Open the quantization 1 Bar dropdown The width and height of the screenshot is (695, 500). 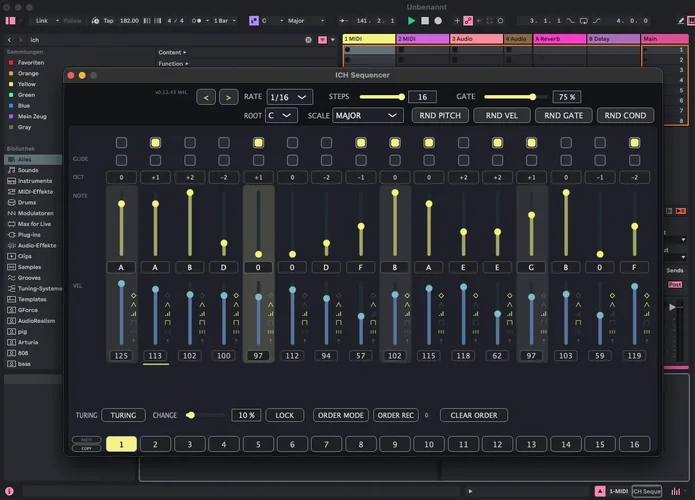point(225,21)
